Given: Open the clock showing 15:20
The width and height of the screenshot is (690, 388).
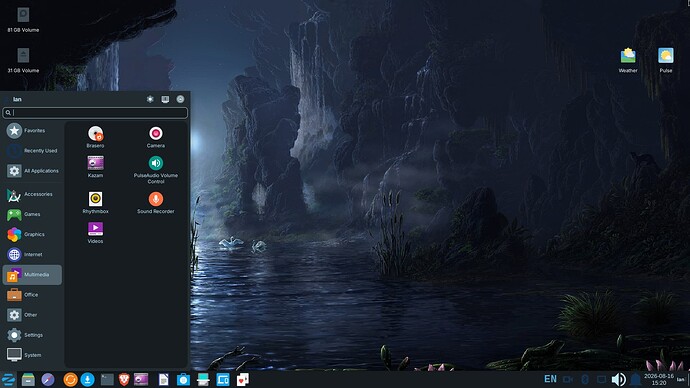Looking at the screenshot, I should click(659, 379).
